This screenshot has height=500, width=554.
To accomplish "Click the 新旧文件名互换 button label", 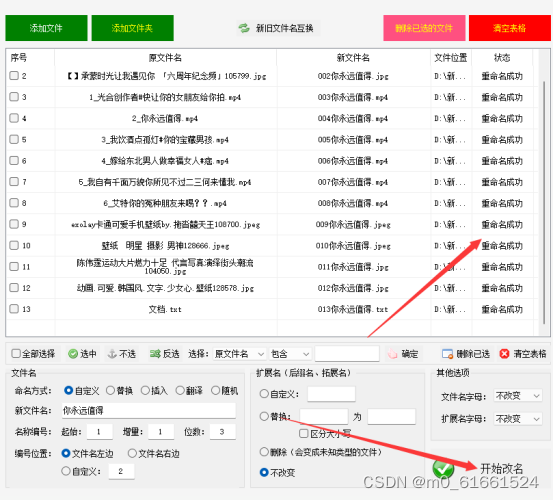I will click(284, 28).
